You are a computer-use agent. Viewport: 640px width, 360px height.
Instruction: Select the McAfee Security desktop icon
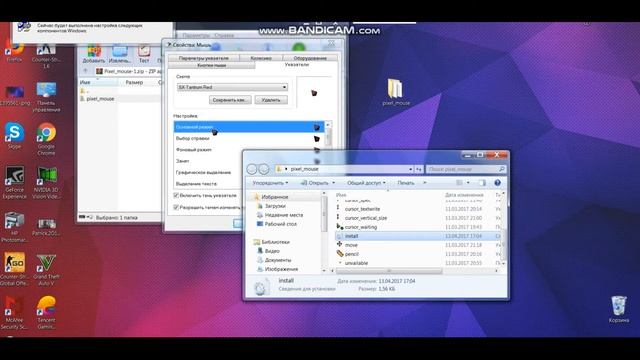click(x=14, y=313)
